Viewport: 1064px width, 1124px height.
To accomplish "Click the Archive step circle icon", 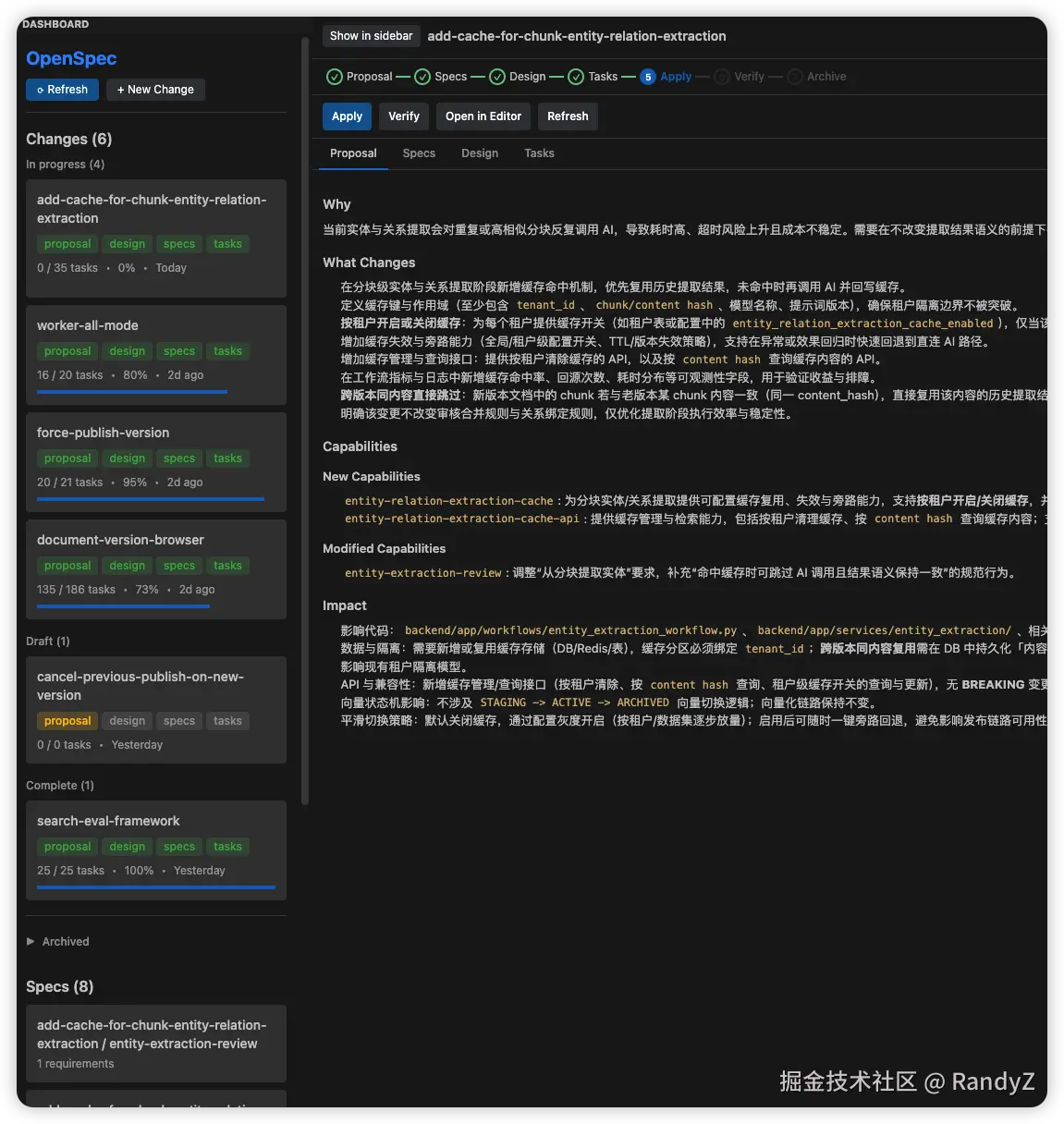I will (x=795, y=77).
